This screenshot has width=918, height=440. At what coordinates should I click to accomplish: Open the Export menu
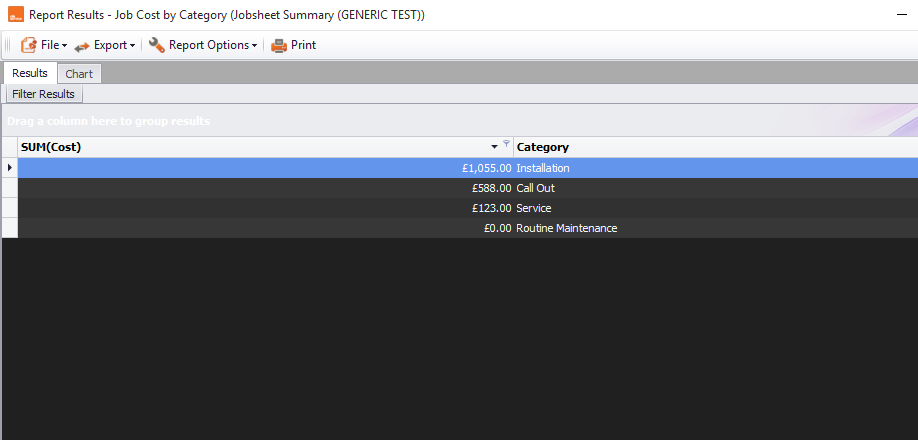(x=105, y=45)
